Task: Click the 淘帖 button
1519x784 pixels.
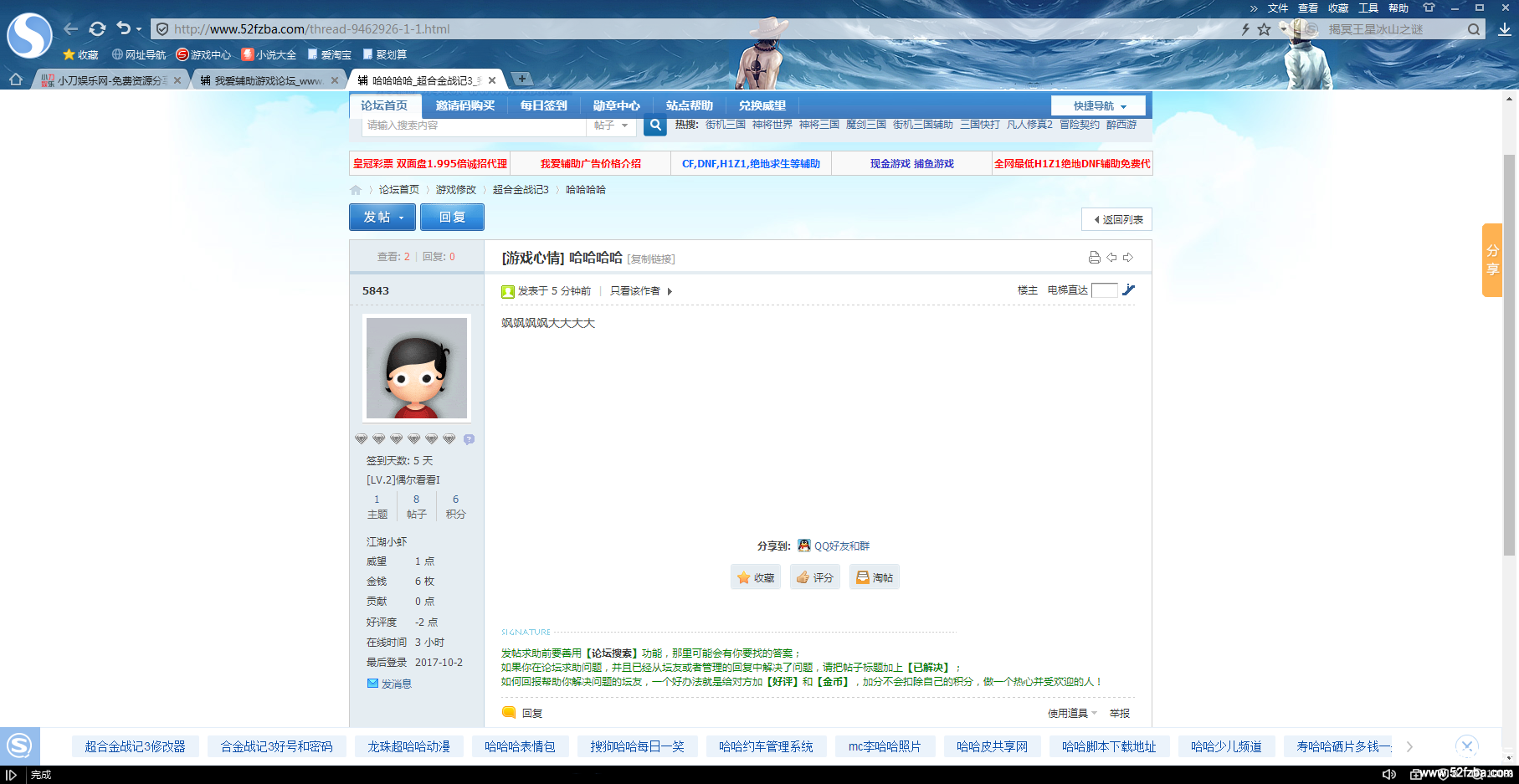Action: click(x=875, y=577)
